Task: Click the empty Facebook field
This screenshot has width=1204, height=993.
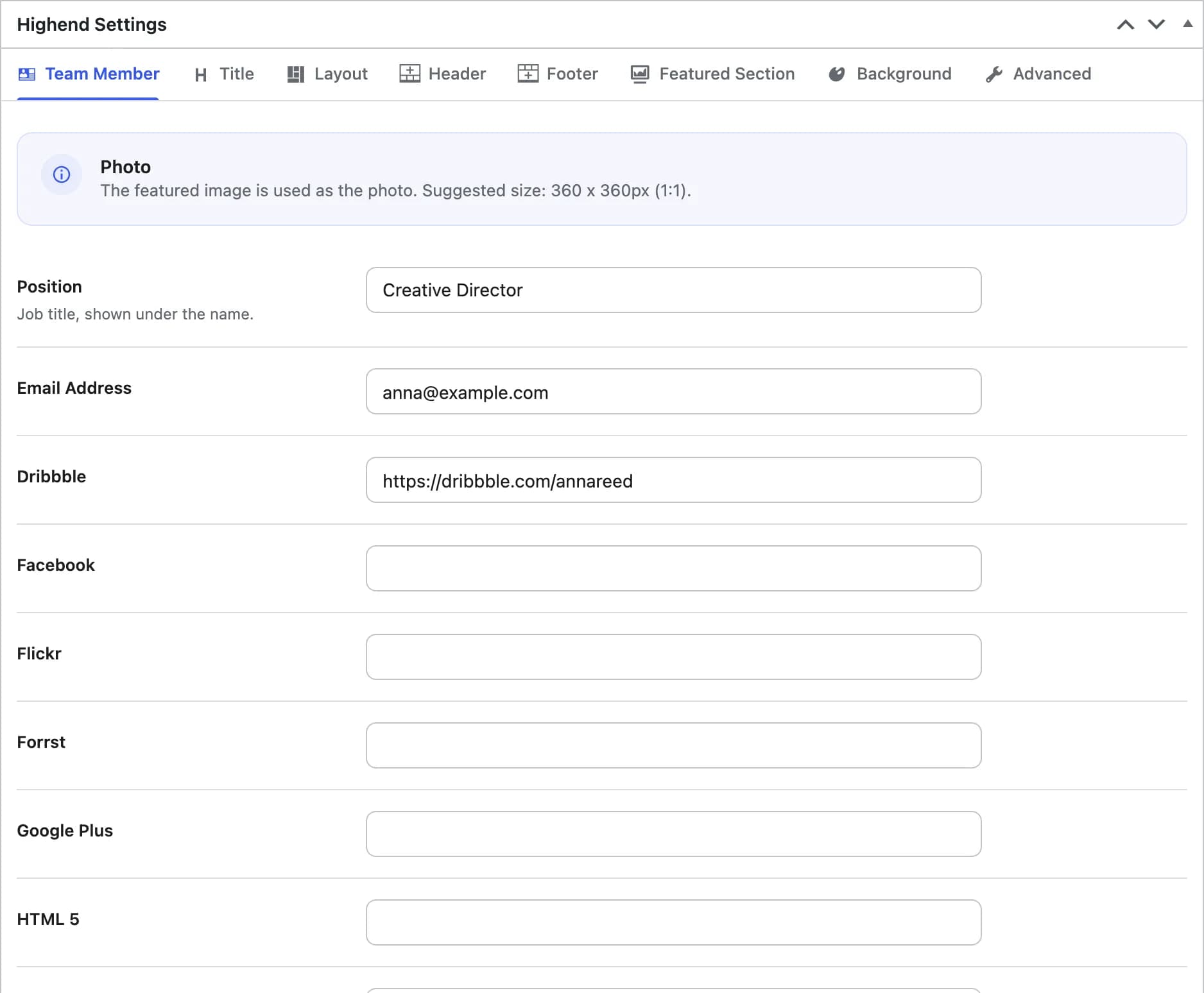Action: coord(673,568)
